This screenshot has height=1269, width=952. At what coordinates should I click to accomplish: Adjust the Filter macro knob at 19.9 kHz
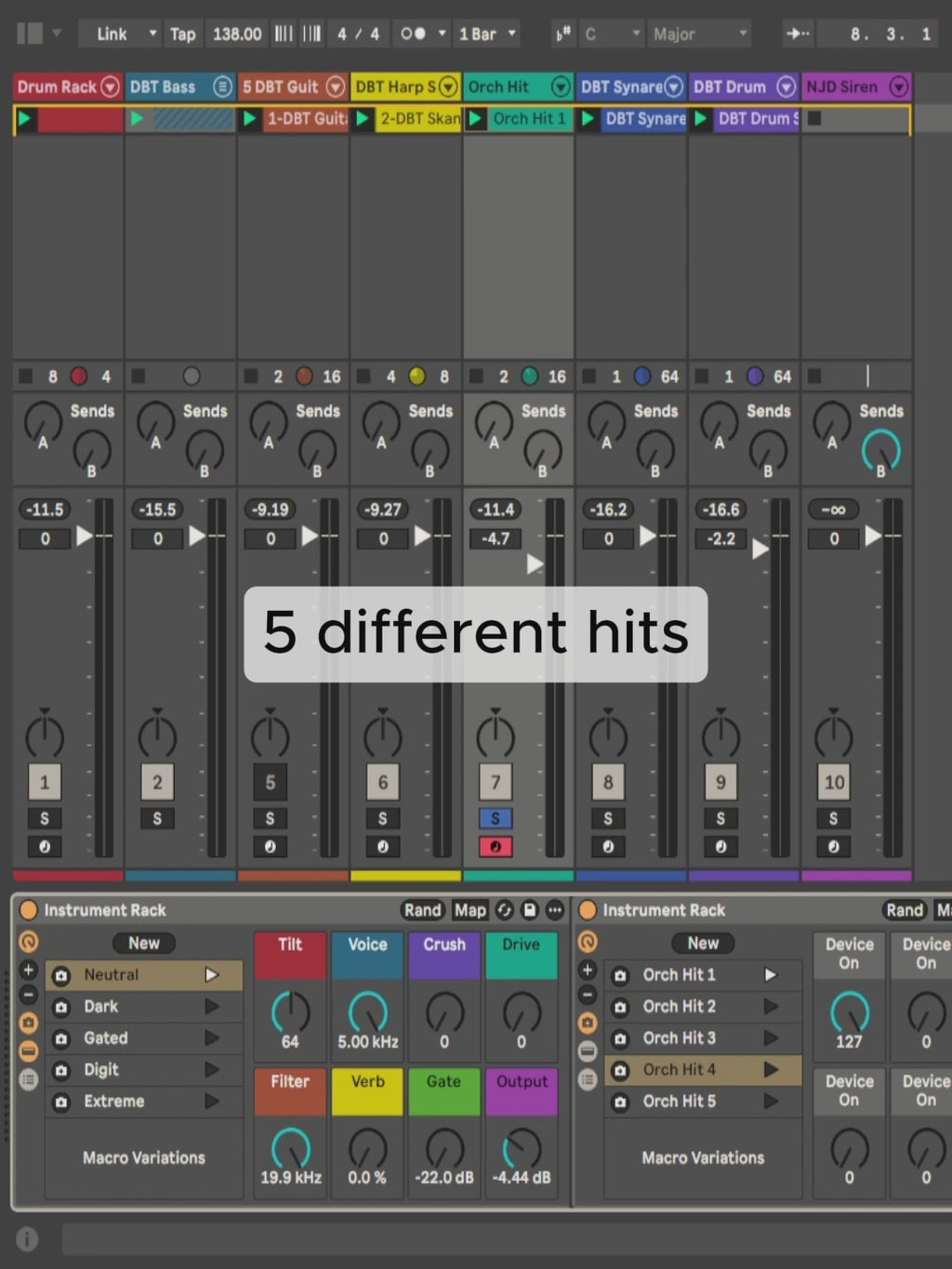[290, 1148]
